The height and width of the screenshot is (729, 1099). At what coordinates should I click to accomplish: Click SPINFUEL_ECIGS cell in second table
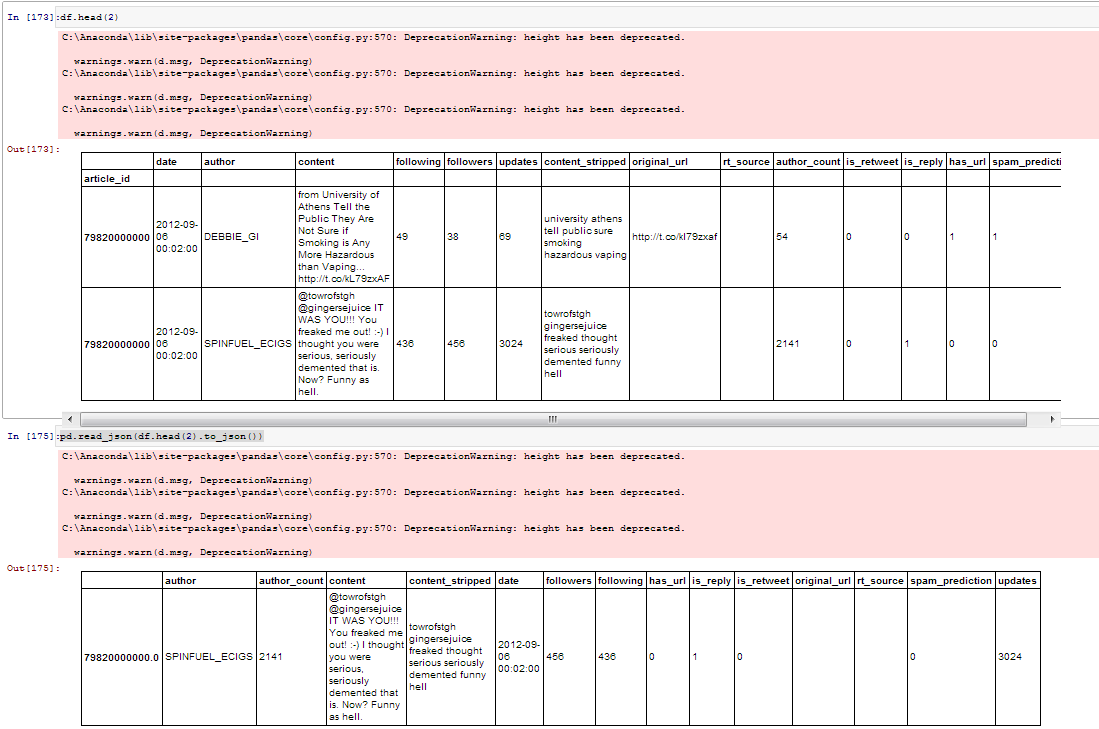pos(210,658)
